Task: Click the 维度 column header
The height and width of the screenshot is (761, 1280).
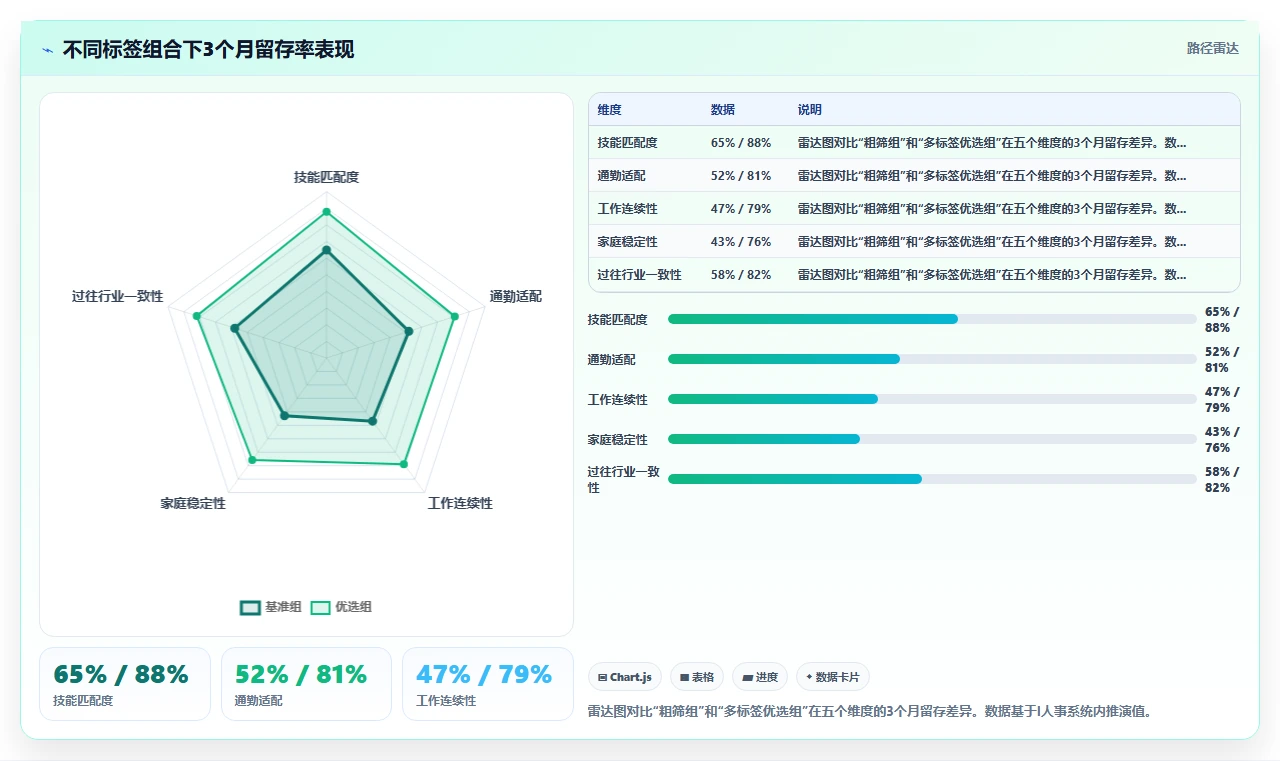Action: (610, 110)
